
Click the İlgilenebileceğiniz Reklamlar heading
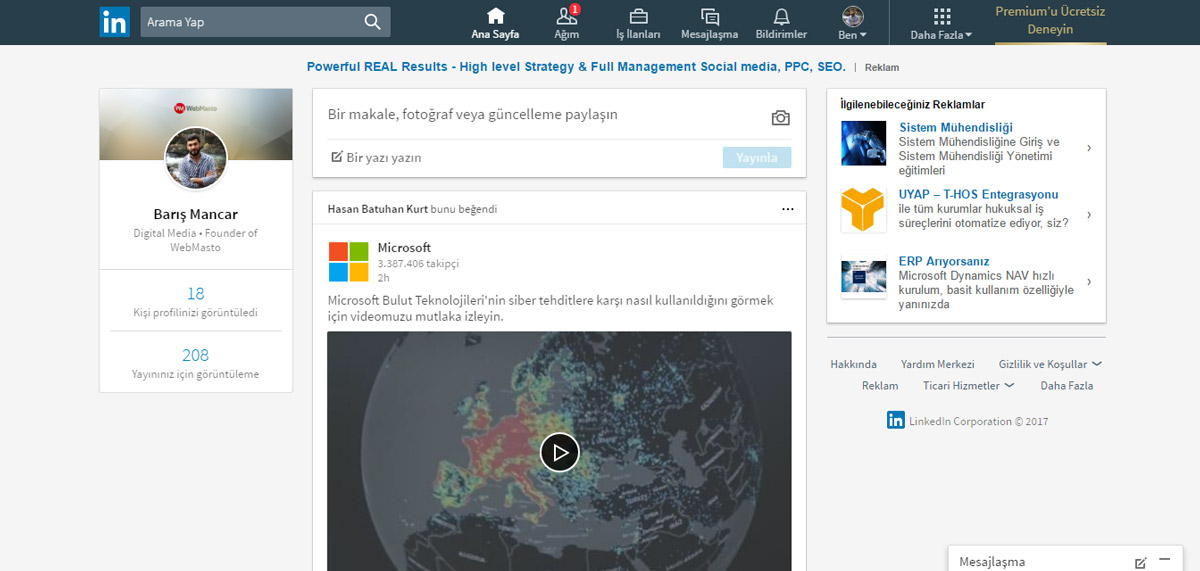913,104
